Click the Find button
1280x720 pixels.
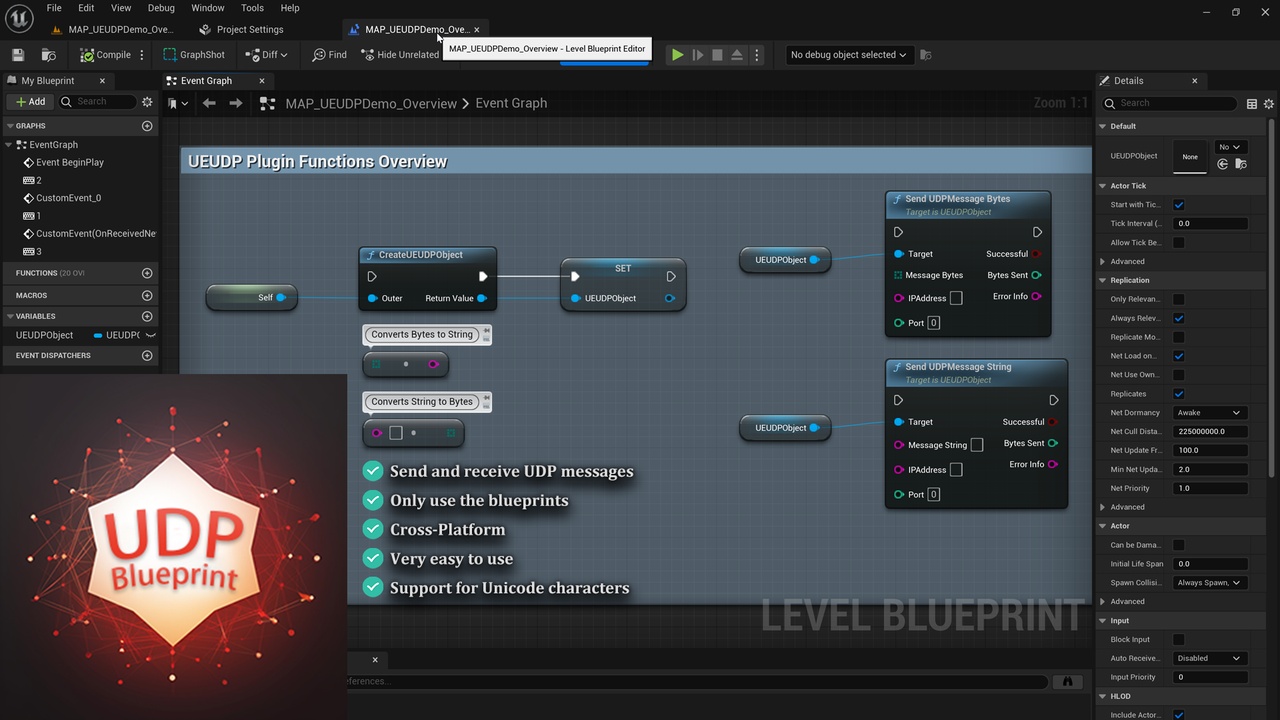pos(329,55)
